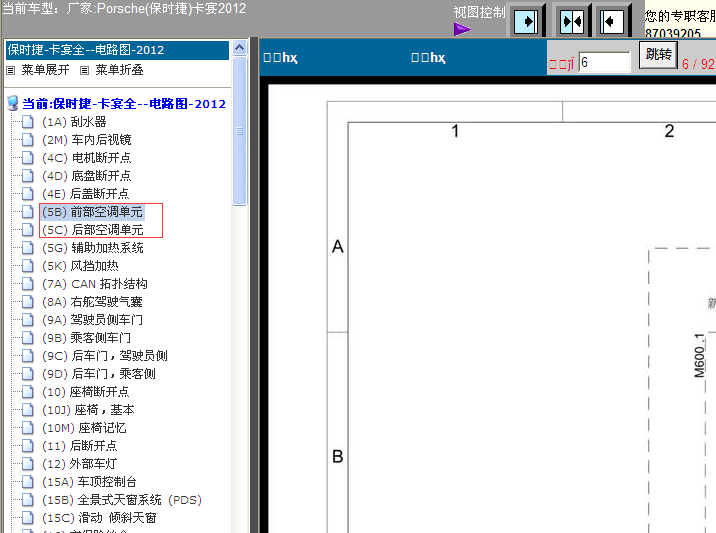
Task: Click the view control right-arrow button
Action: click(x=526, y=21)
